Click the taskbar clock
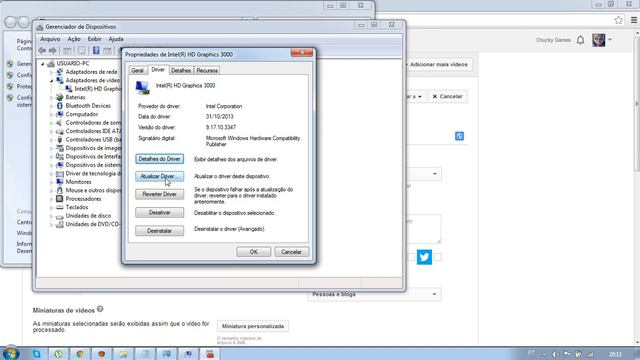Screen dimensions: 640x360 [x=615, y=354]
